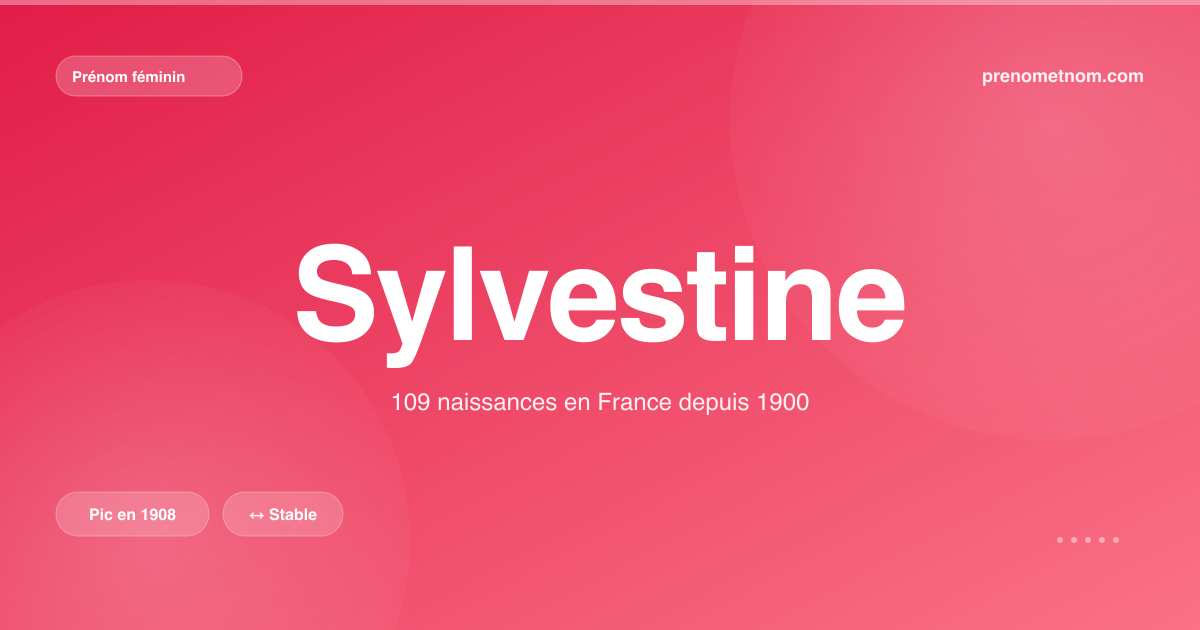The height and width of the screenshot is (630, 1200).
Task: Click the "Prénom féminin" badge
Action: (149, 76)
